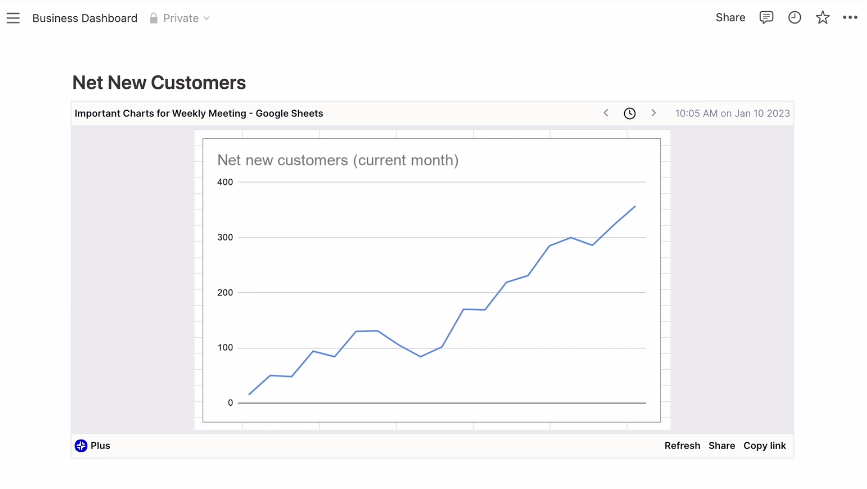This screenshot has width=867, height=489.
Task: Open page history clock in top bar
Action: pos(794,18)
